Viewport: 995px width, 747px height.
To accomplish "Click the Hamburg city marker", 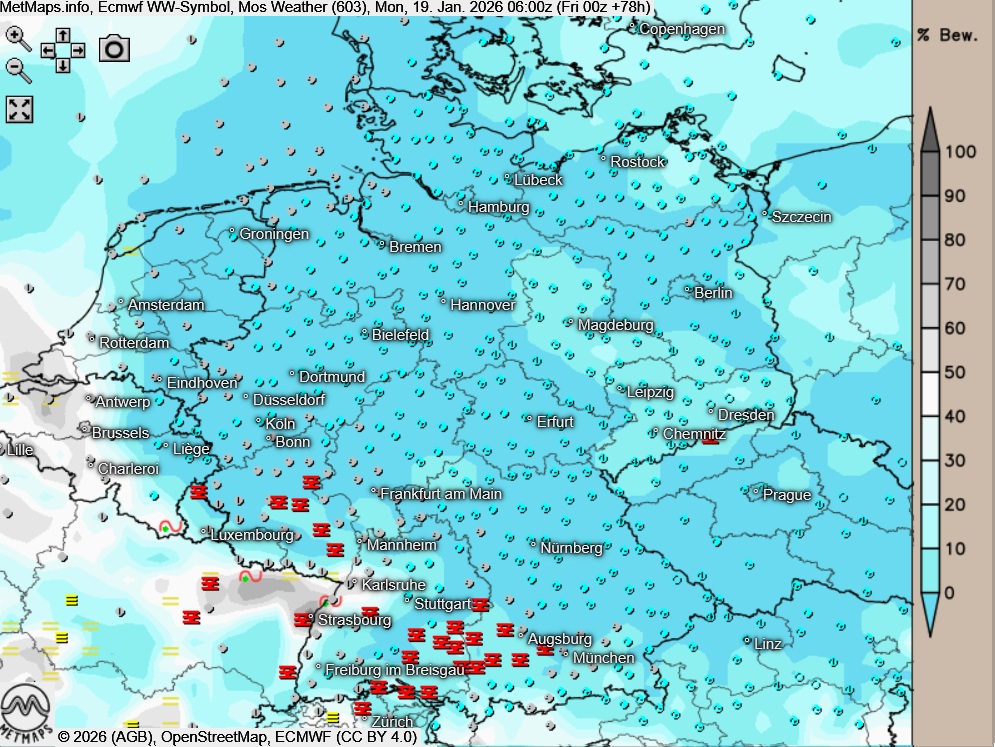I will point(461,204).
